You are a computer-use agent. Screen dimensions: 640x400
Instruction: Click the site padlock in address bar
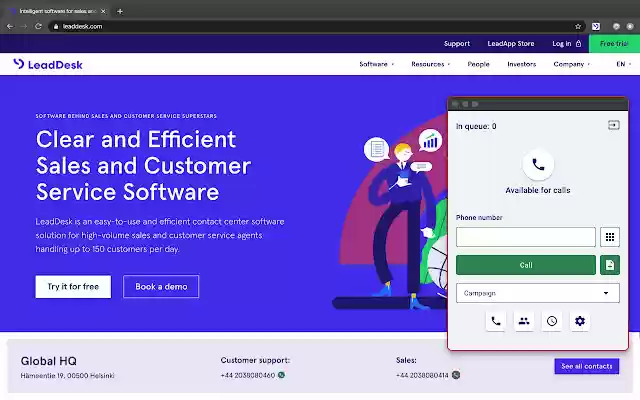(56, 27)
